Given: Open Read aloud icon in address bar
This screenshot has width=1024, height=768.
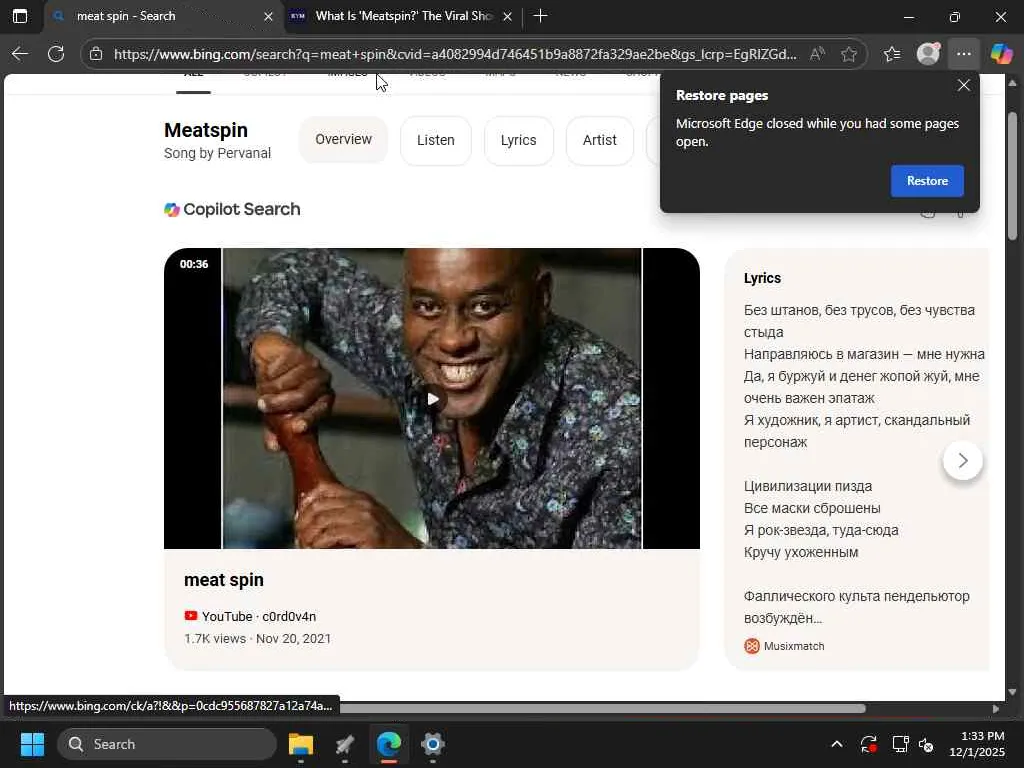Looking at the screenshot, I should (817, 54).
